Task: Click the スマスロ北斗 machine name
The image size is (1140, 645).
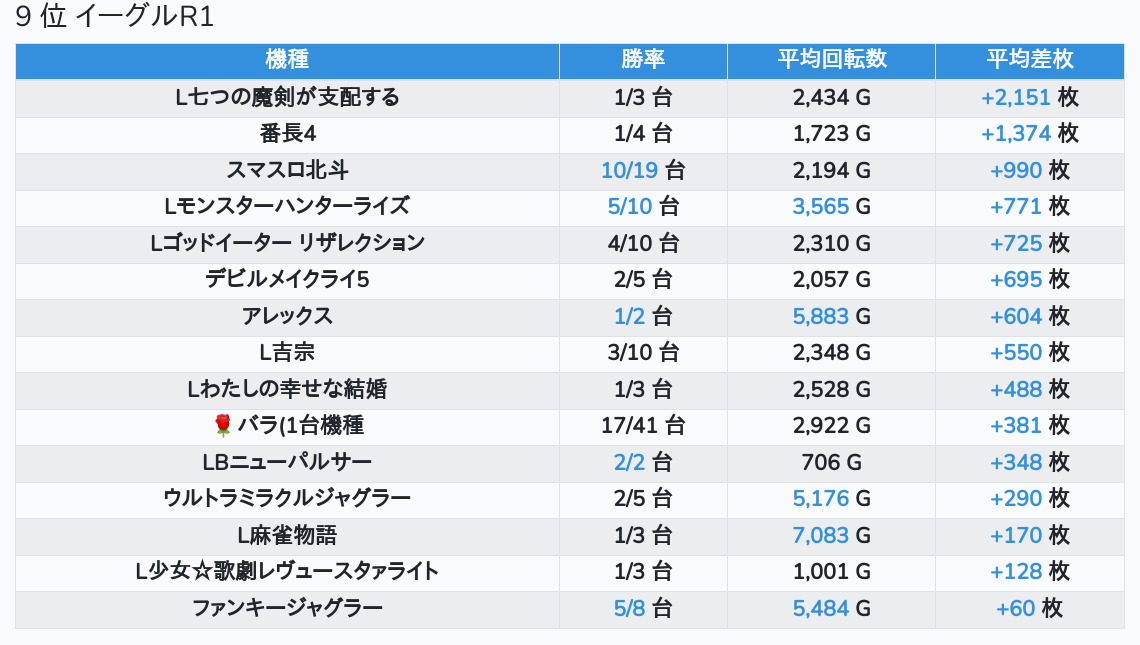Action: [x=287, y=170]
